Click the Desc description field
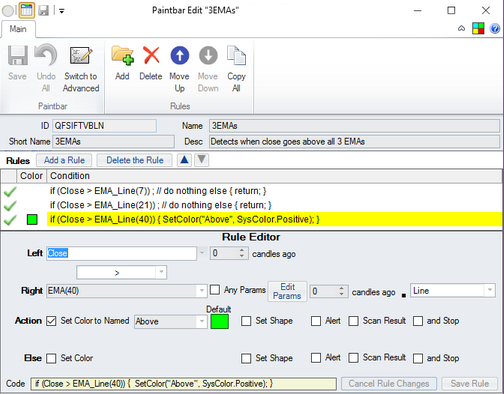504x394 pixels. (x=354, y=142)
